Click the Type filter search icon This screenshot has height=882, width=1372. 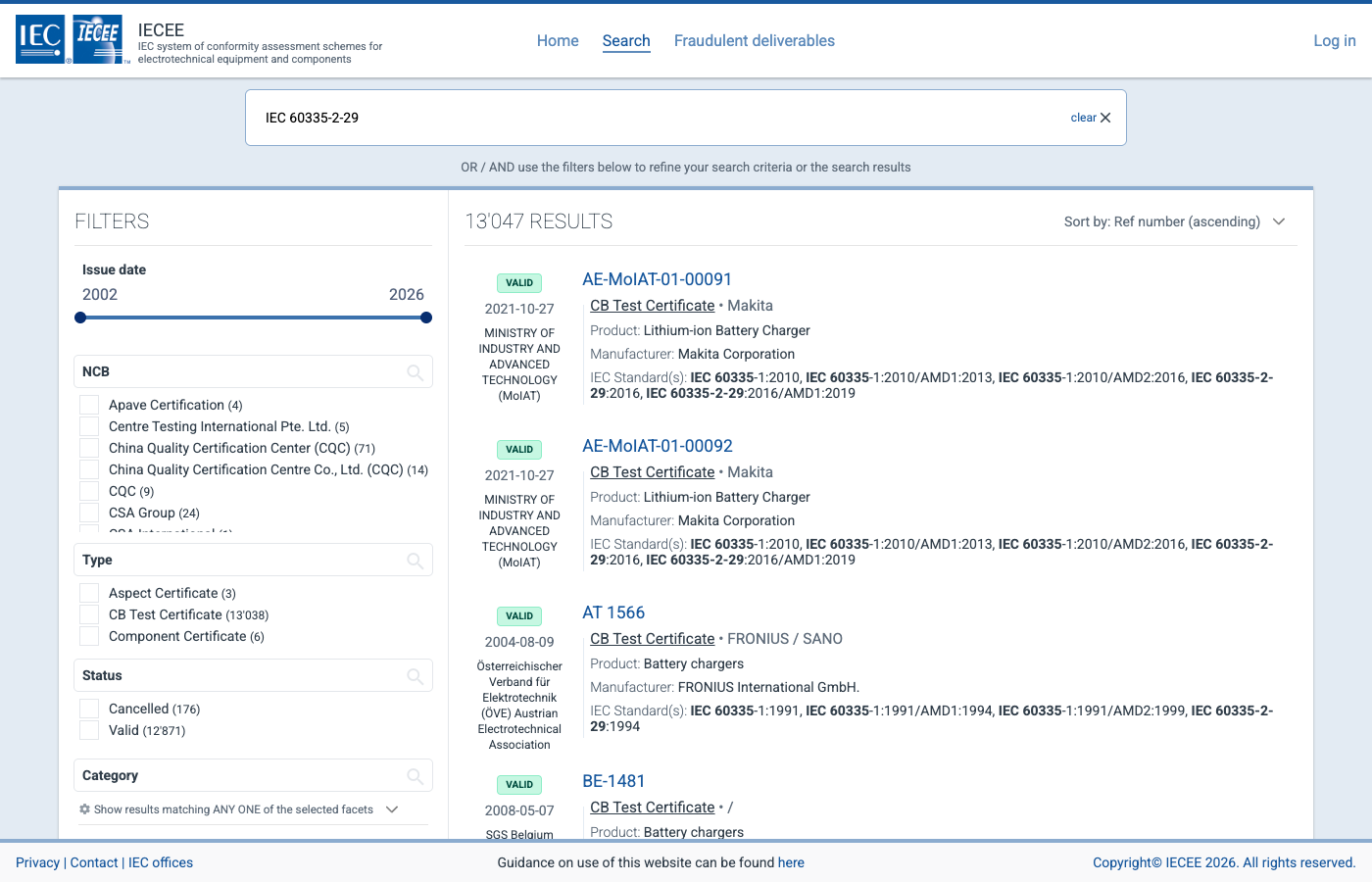pos(416,560)
